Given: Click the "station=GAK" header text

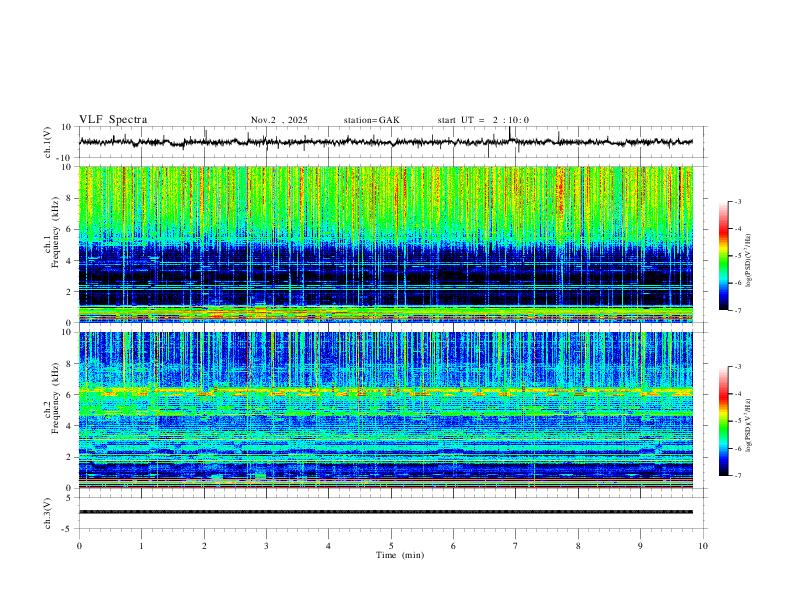Looking at the screenshot, I should click(372, 120).
